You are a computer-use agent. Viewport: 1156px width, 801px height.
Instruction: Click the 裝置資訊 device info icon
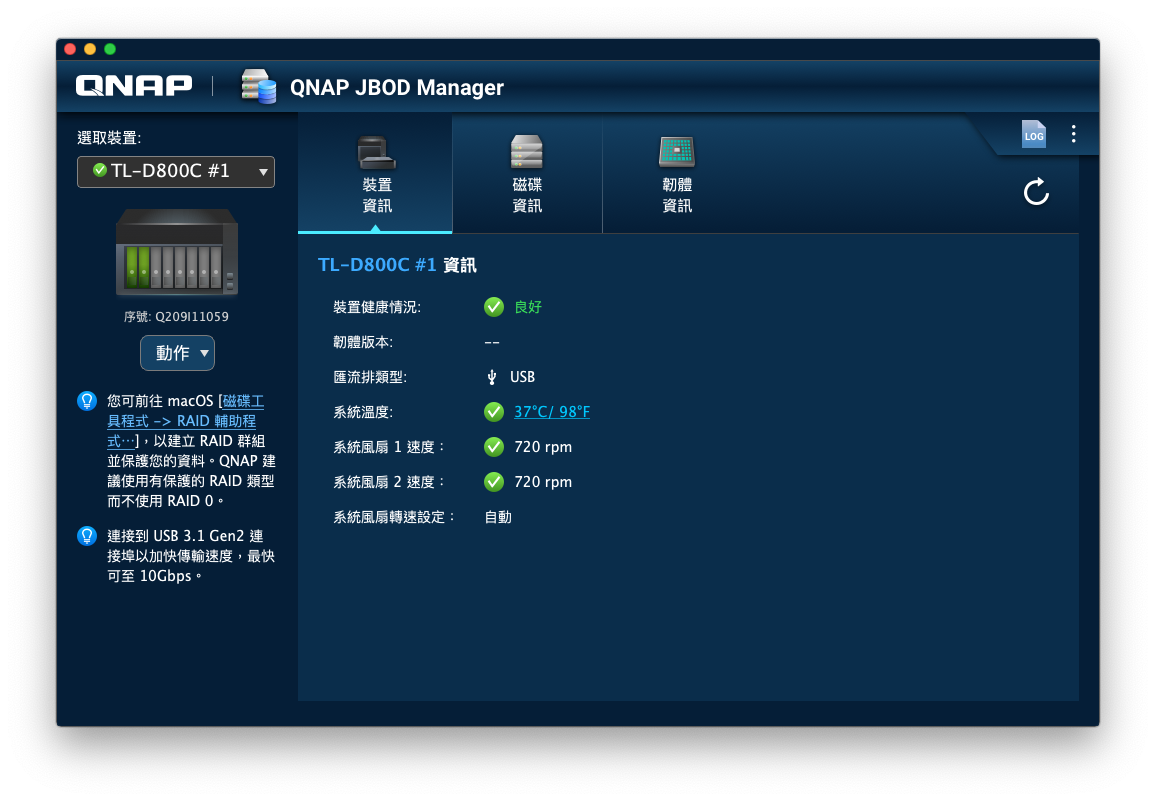point(375,151)
